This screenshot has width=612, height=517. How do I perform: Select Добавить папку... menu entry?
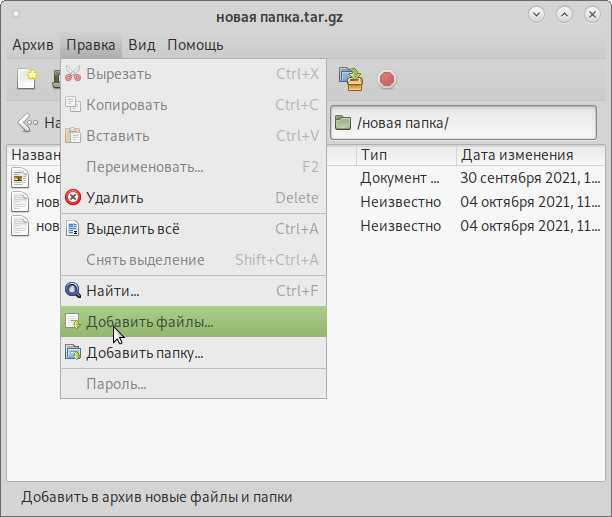point(145,353)
